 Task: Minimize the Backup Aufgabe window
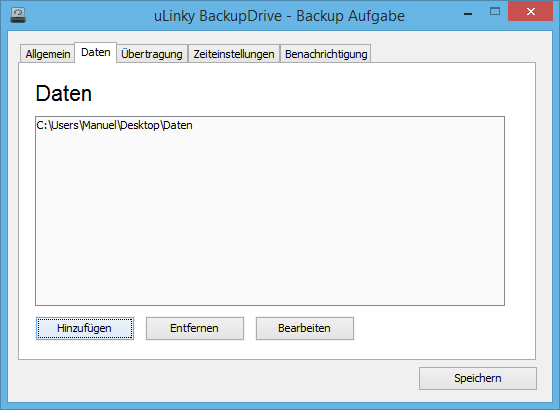click(x=468, y=14)
